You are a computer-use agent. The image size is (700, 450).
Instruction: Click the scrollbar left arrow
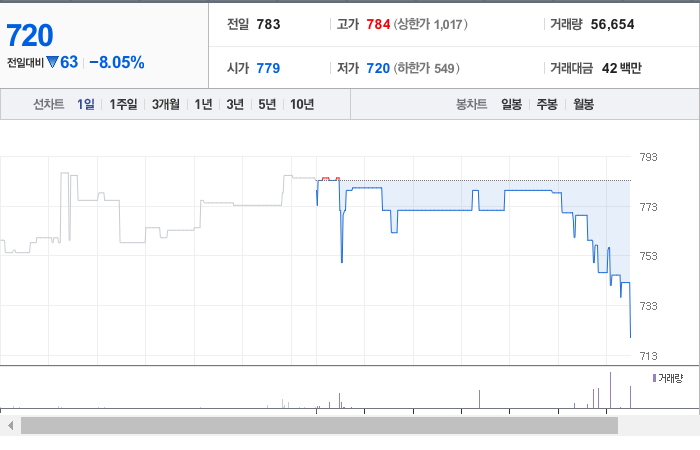(x=10, y=425)
